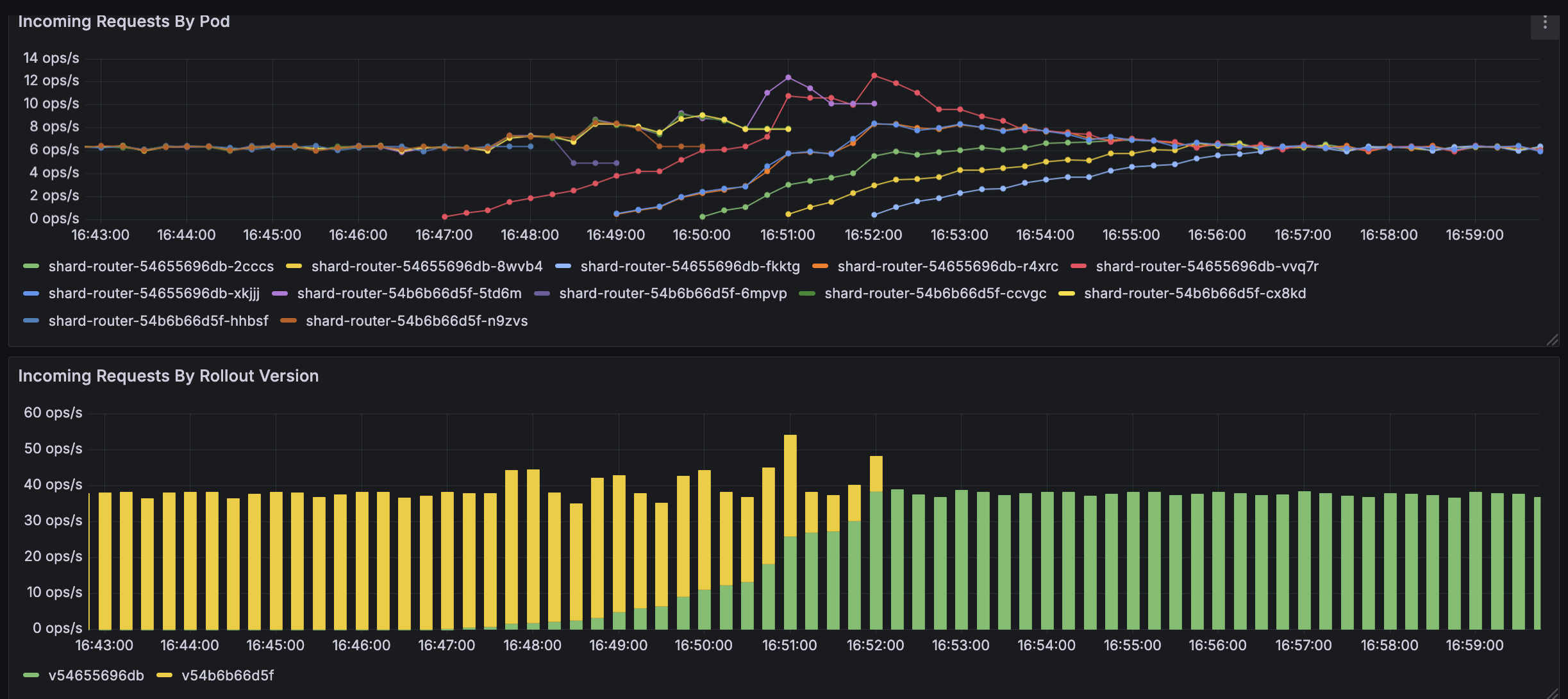The width and height of the screenshot is (1568, 699).
Task: Click the blue swatch for shard-router-54655696db-xkjjj
Action: point(31,294)
